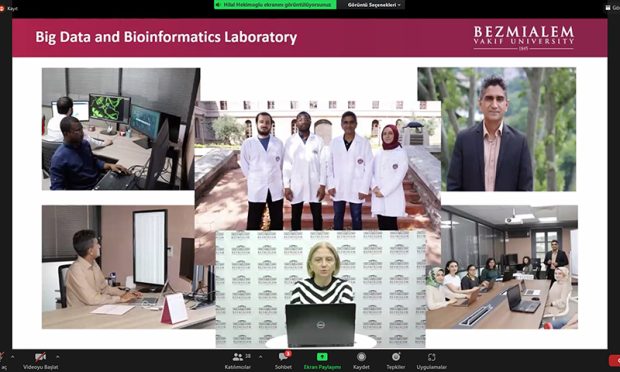The height and width of the screenshot is (372, 620).
Task: Open the Uygulamalar apps icon
Action: [431, 357]
